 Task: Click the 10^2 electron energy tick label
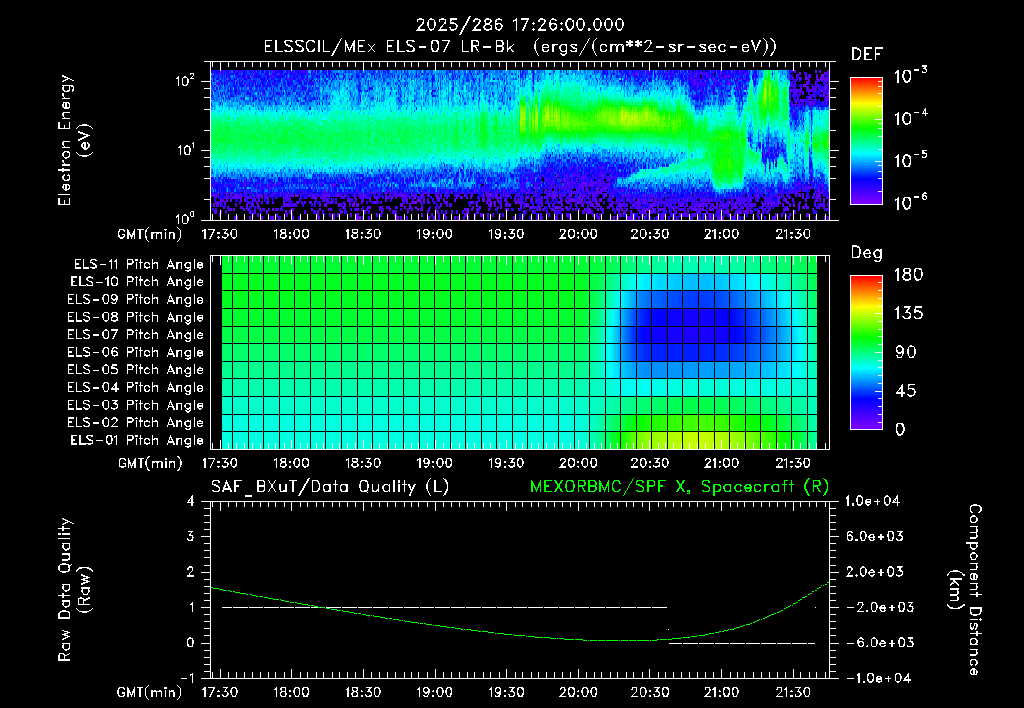click(185, 81)
